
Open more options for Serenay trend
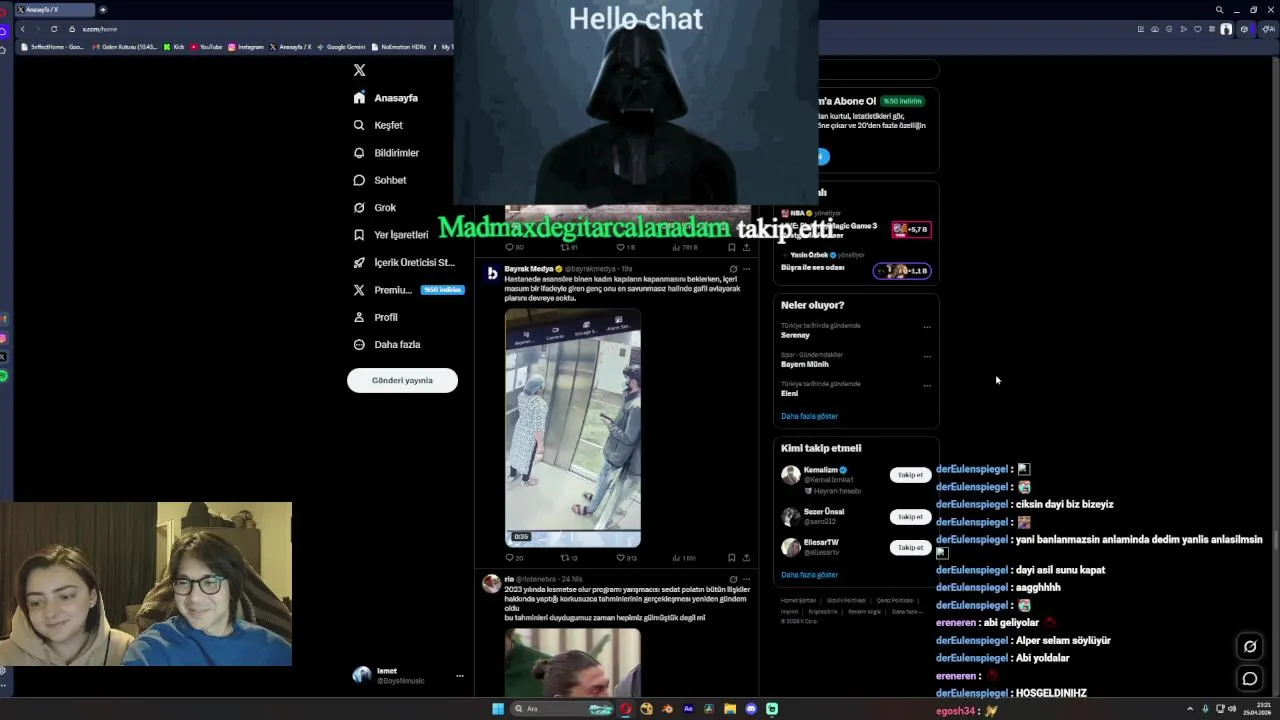click(927, 326)
